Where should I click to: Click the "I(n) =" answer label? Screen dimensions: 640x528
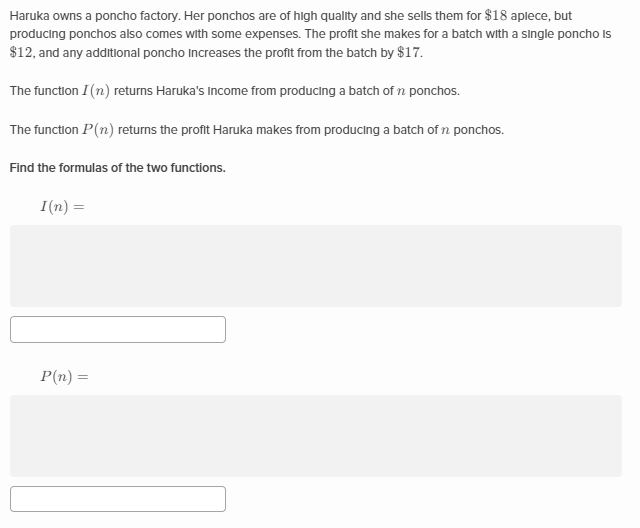pos(62,207)
